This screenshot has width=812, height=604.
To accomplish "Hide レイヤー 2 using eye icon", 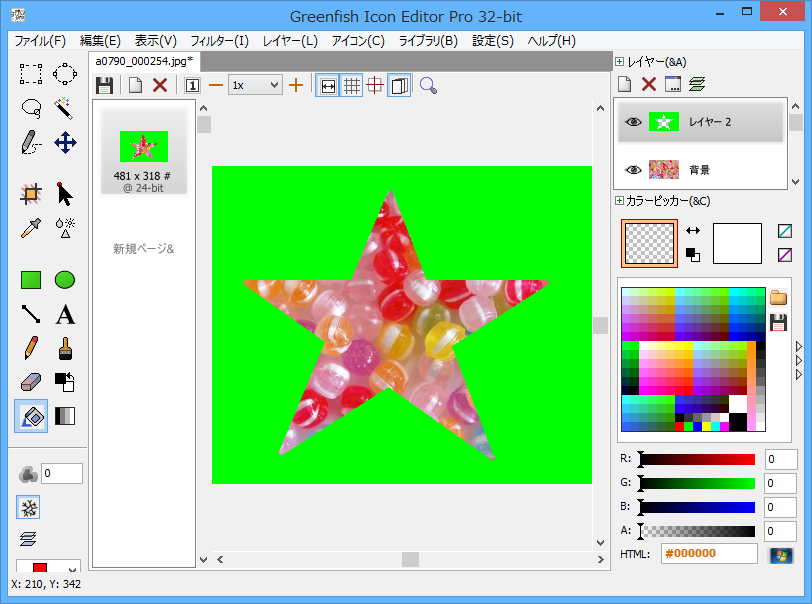I will click(632, 122).
